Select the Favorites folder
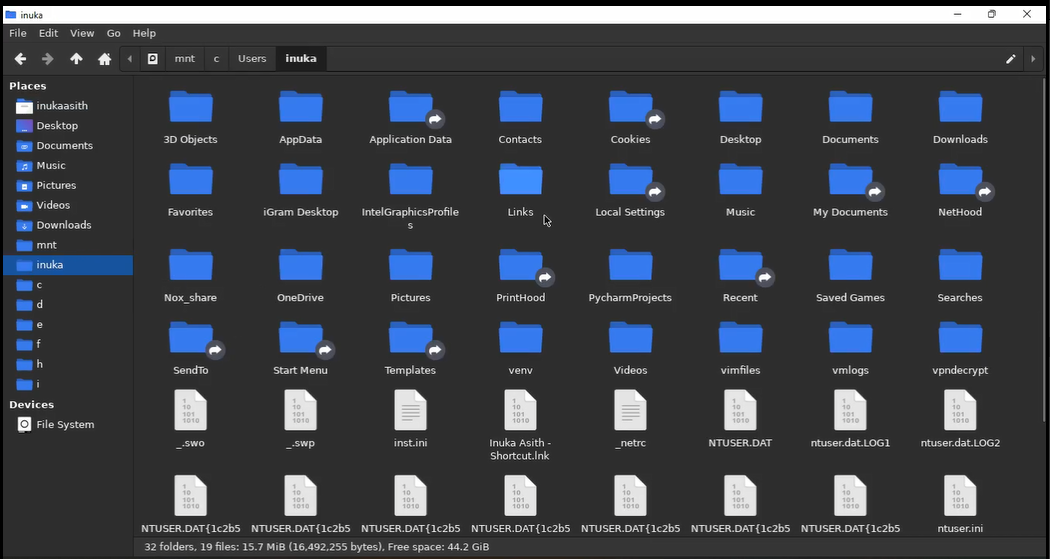The height and width of the screenshot is (559, 1050). click(190, 191)
